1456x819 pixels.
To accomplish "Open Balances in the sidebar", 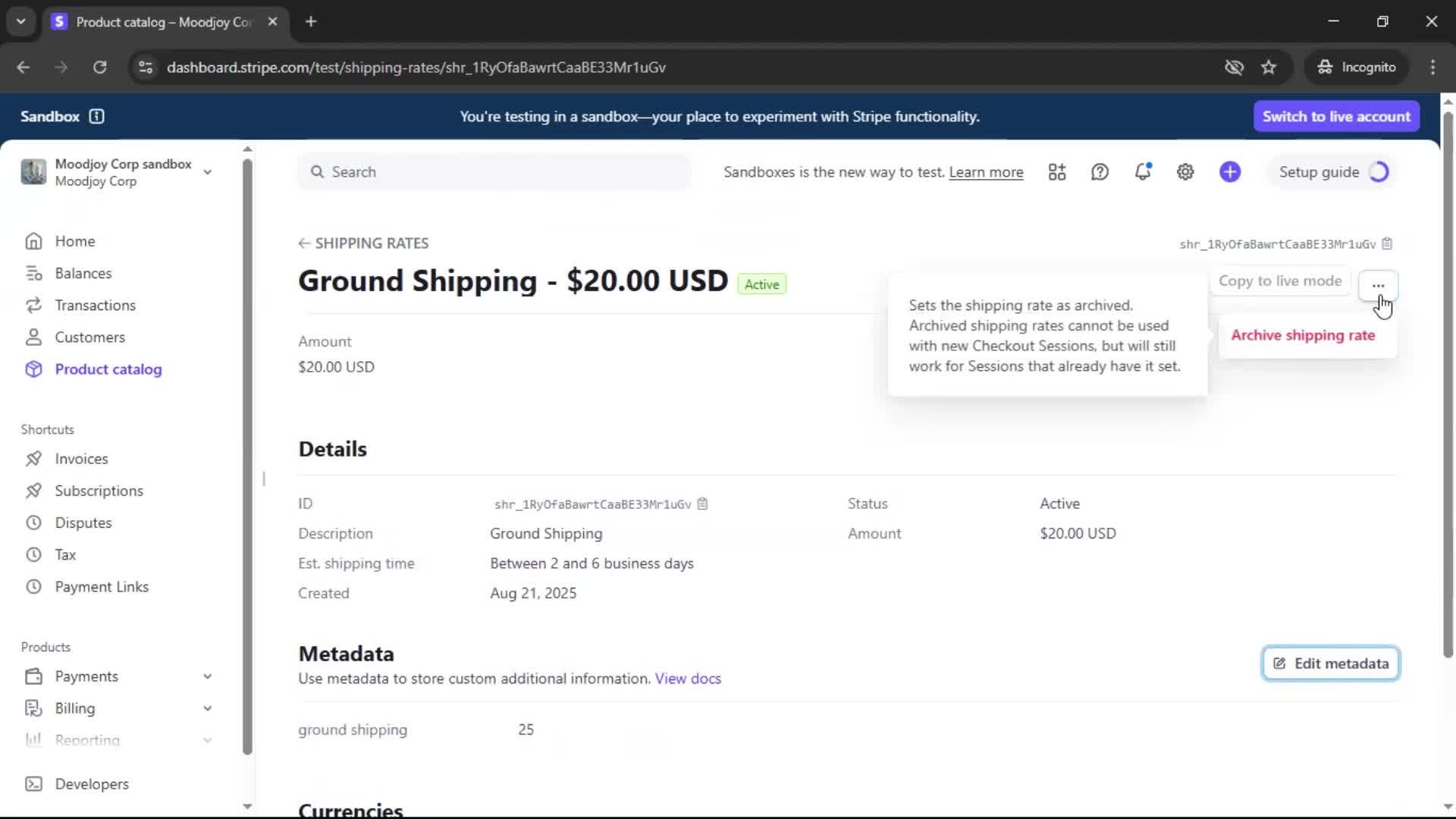I will click(83, 273).
